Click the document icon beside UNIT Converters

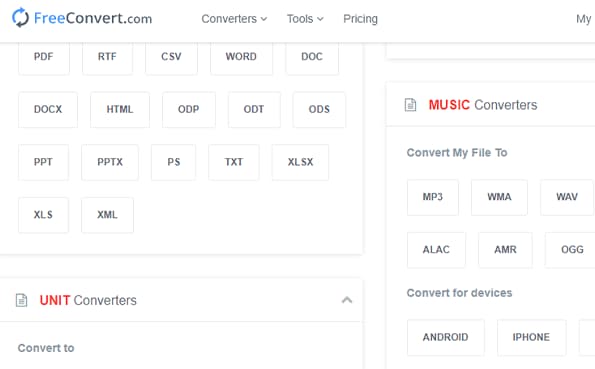[22, 300]
